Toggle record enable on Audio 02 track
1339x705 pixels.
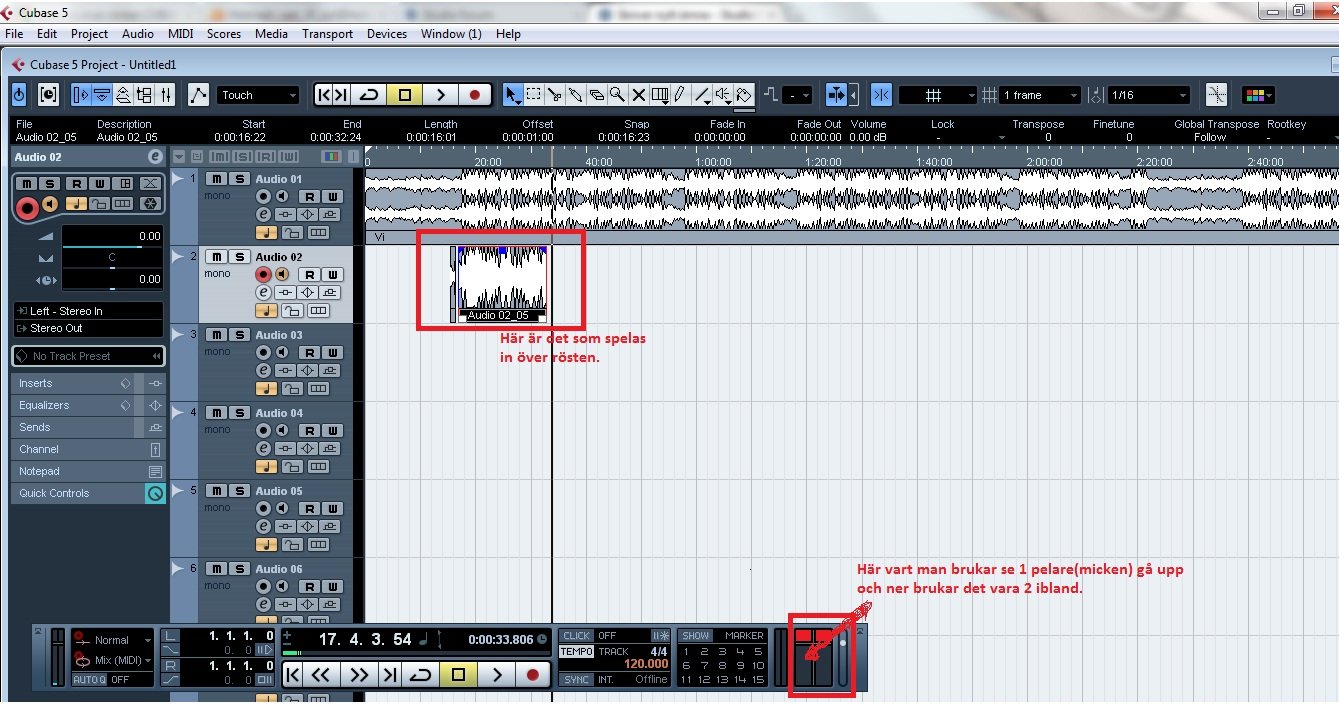point(264,274)
